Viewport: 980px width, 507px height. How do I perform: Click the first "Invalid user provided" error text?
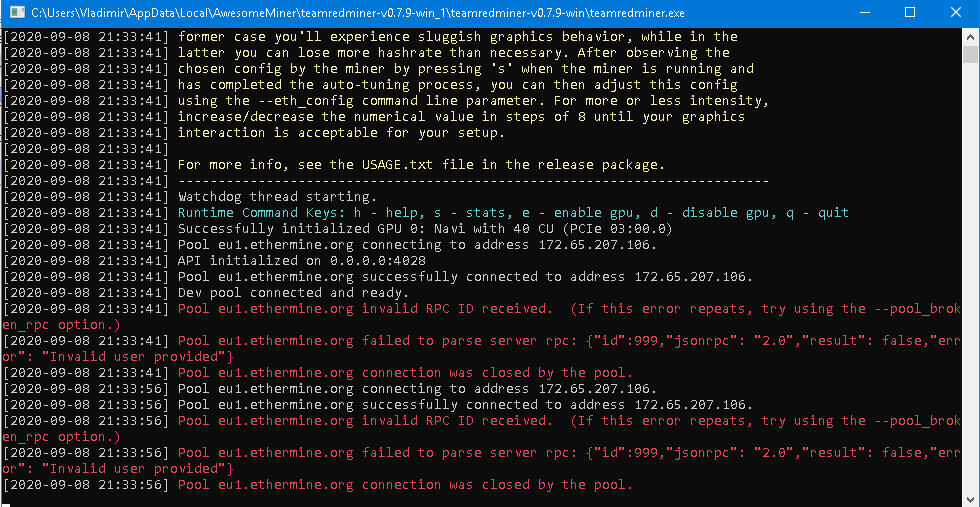pos(138,357)
